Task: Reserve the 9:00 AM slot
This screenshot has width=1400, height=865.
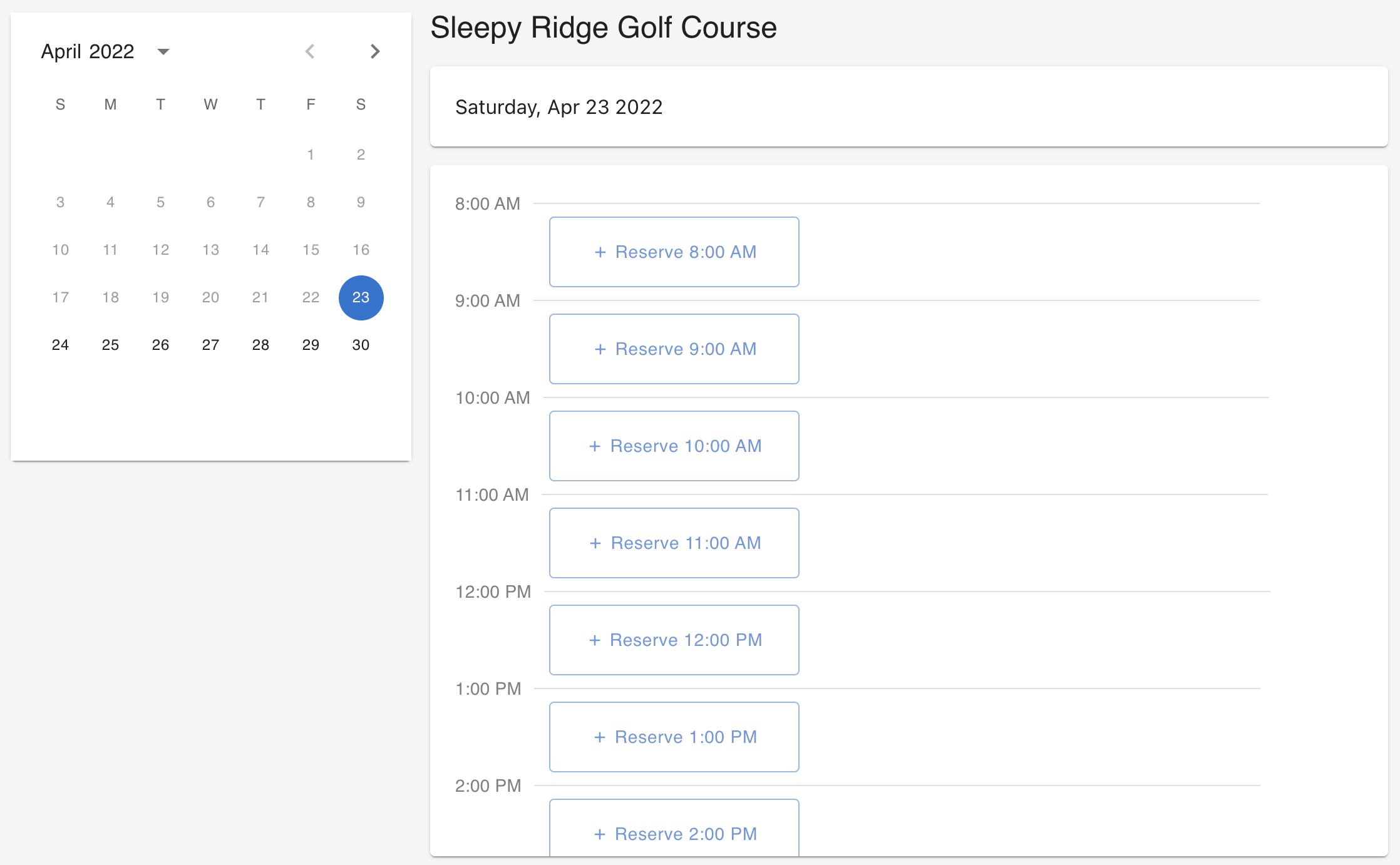Action: [x=674, y=349]
